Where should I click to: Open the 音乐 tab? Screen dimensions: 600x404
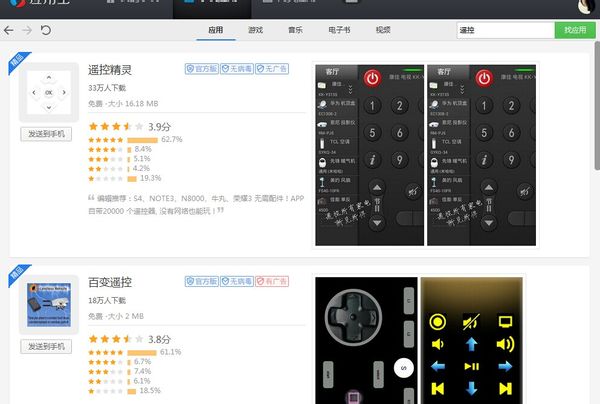coord(295,30)
